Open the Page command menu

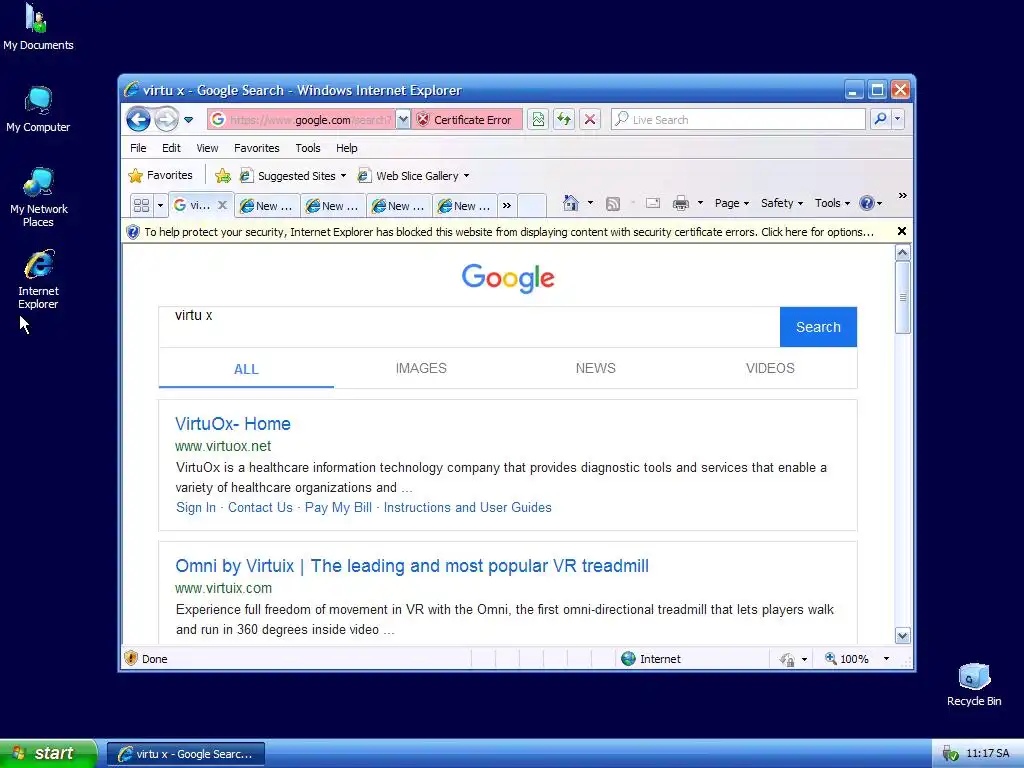point(731,203)
